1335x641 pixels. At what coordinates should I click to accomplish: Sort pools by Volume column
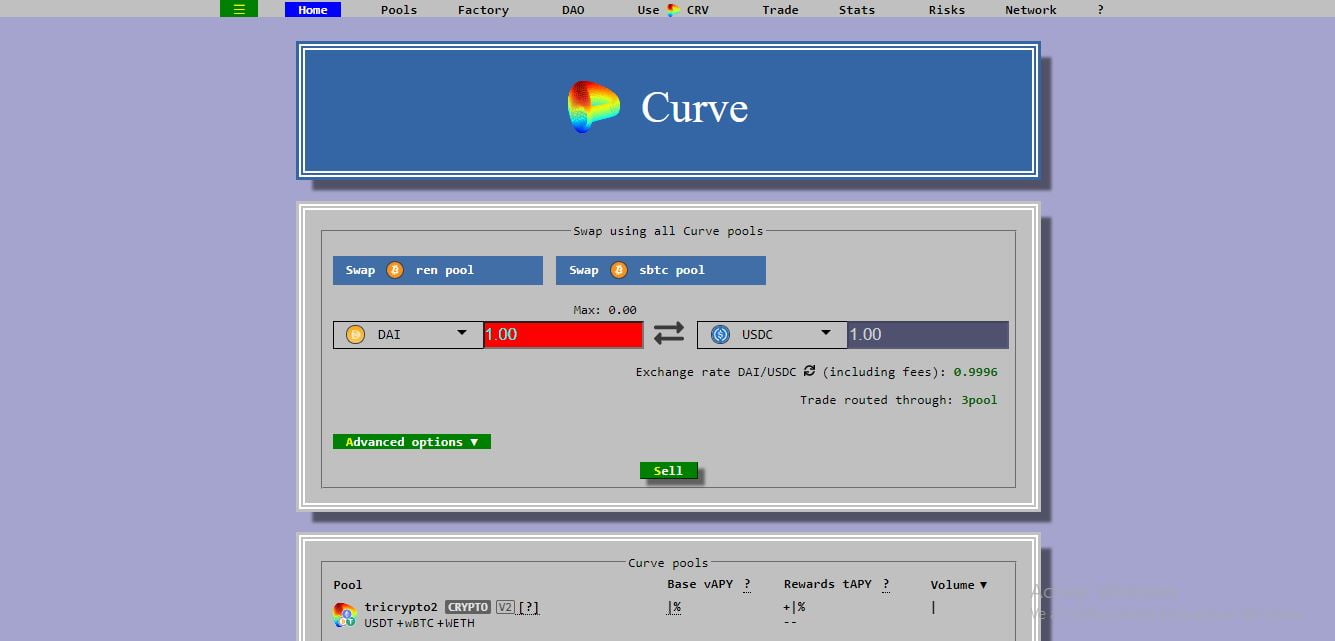[x=958, y=585]
